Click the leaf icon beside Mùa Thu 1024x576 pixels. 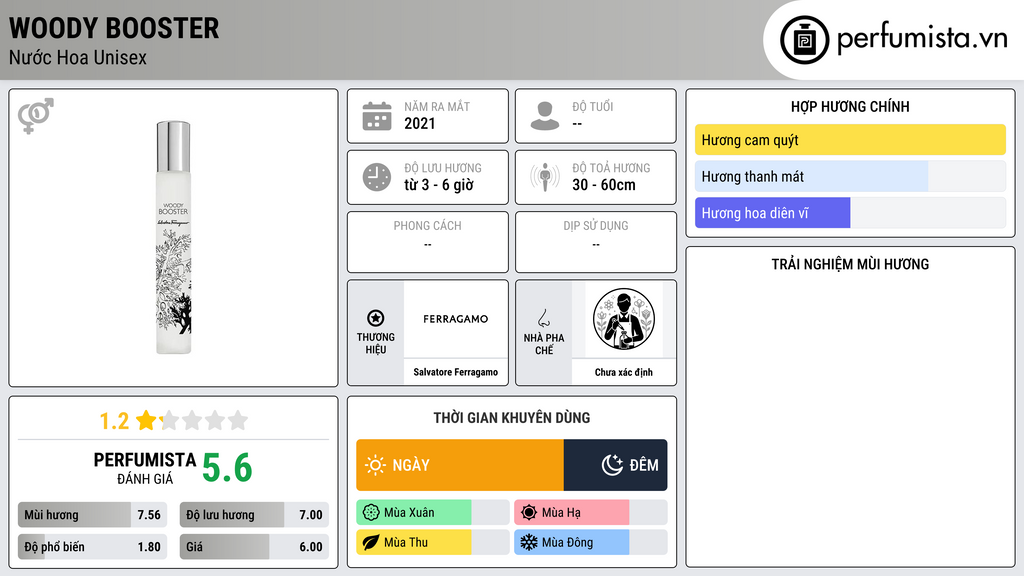[371, 542]
